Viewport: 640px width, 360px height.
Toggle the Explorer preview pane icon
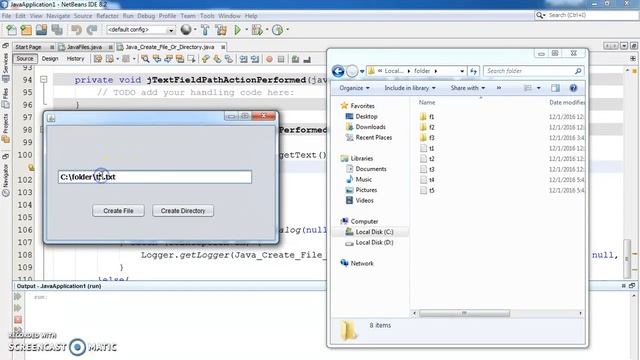click(x=555, y=88)
